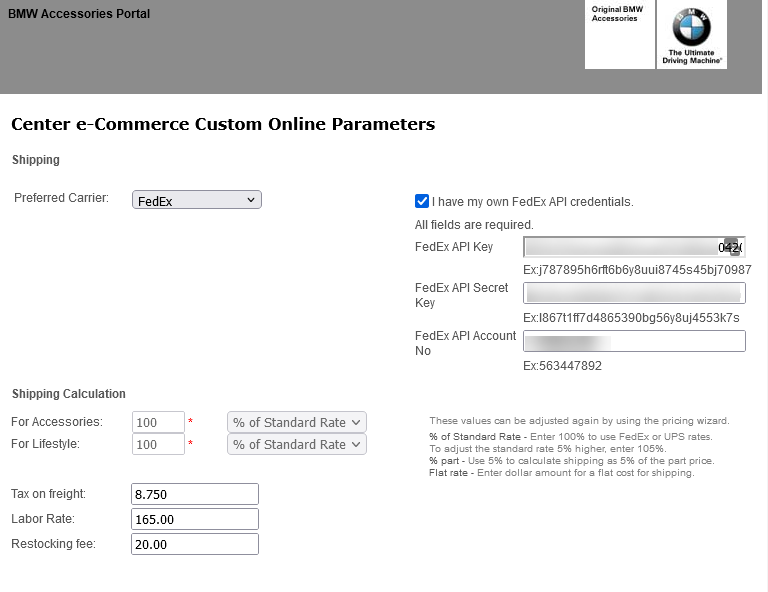This screenshot has height=592, width=768.
Task: Click 'All fields are required.' text
Action: 474,225
